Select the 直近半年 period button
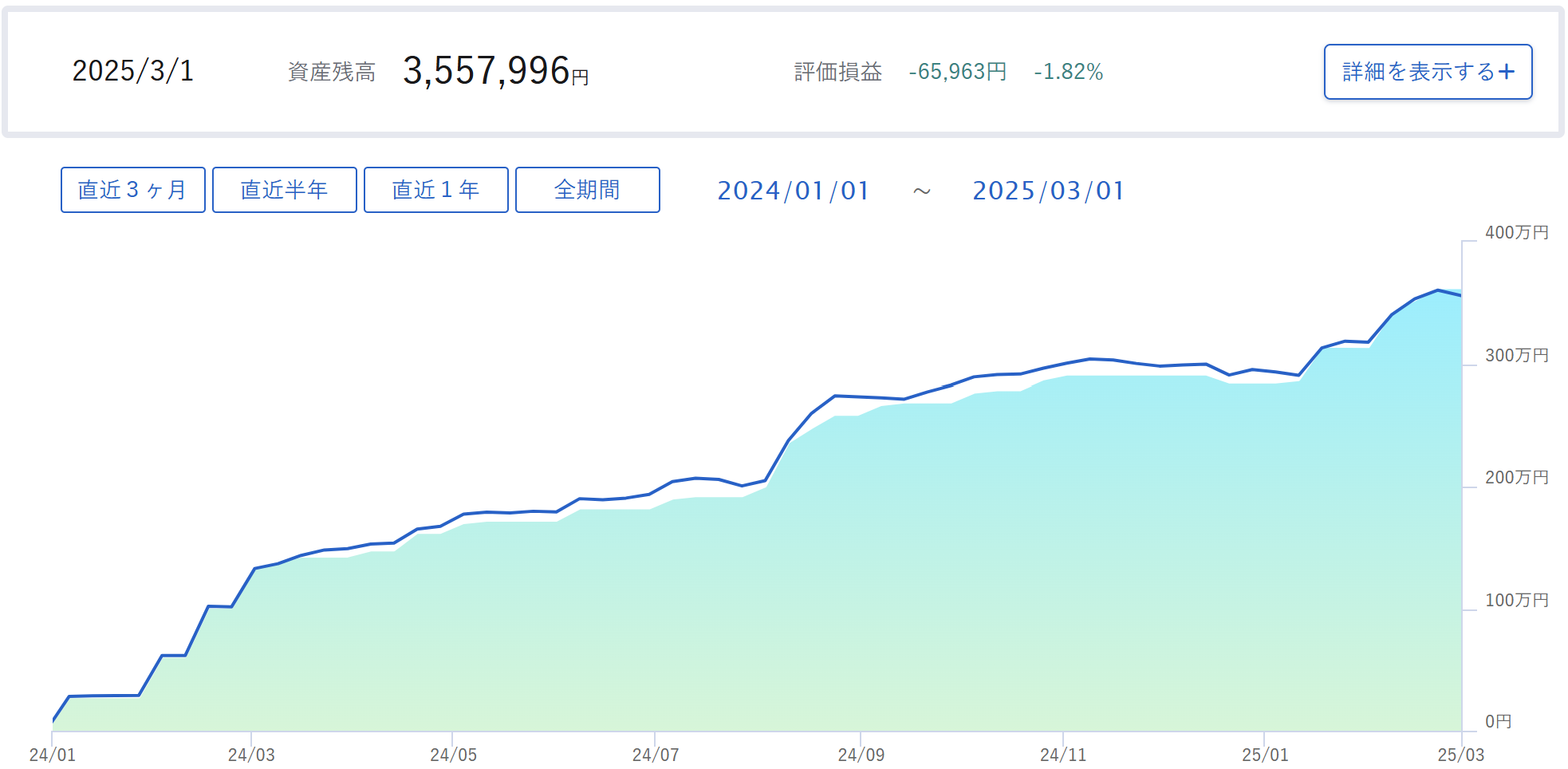This screenshot has width=1568, height=769. pyautogui.click(x=285, y=190)
